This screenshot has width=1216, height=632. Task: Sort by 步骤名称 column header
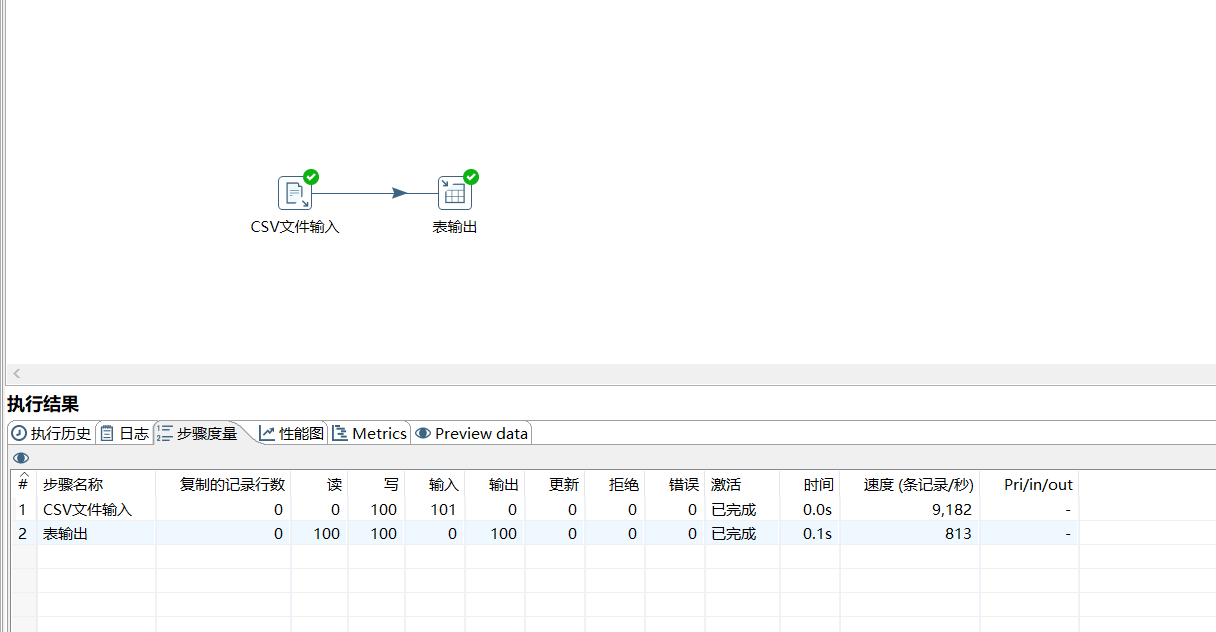(x=96, y=484)
